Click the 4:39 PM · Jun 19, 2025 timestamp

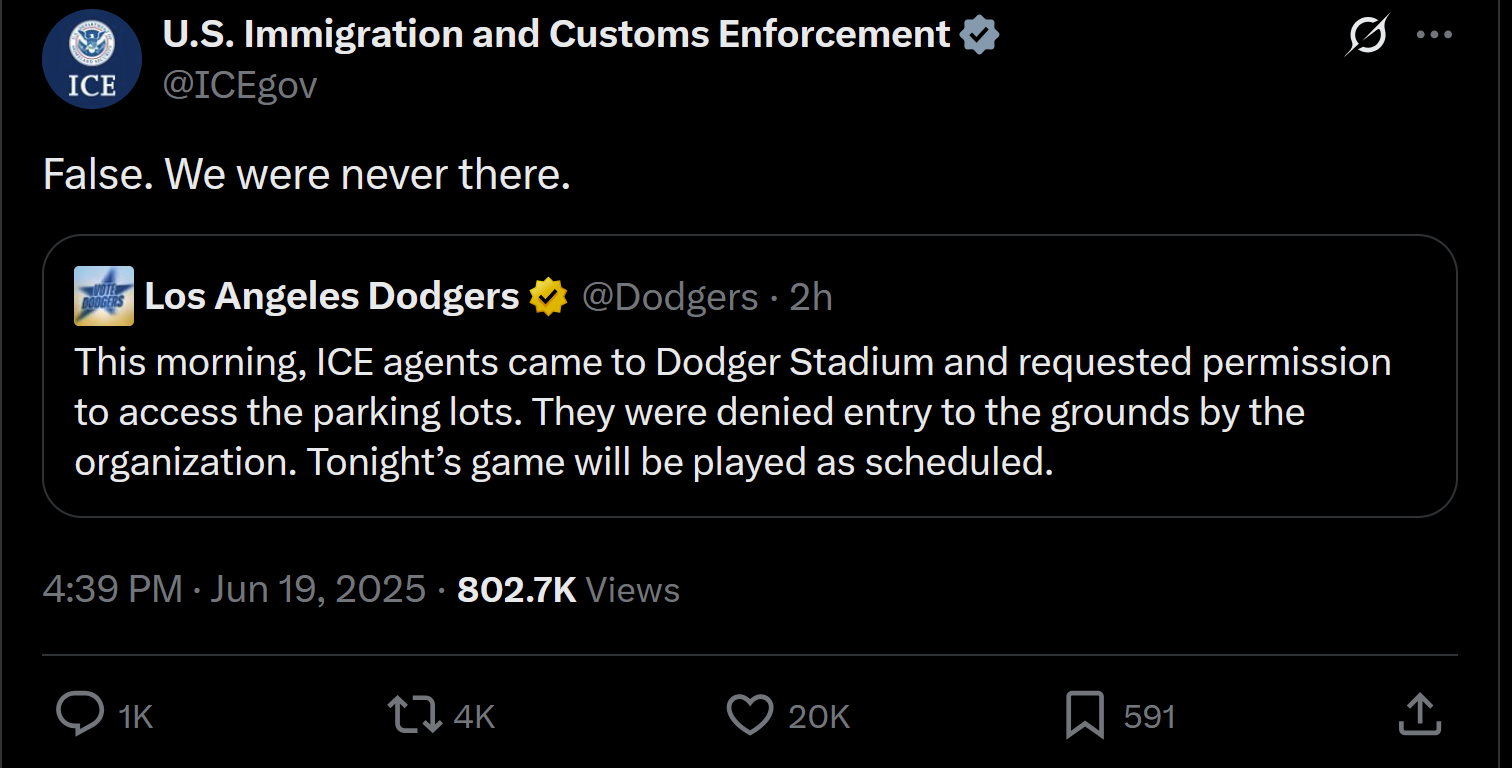234,589
